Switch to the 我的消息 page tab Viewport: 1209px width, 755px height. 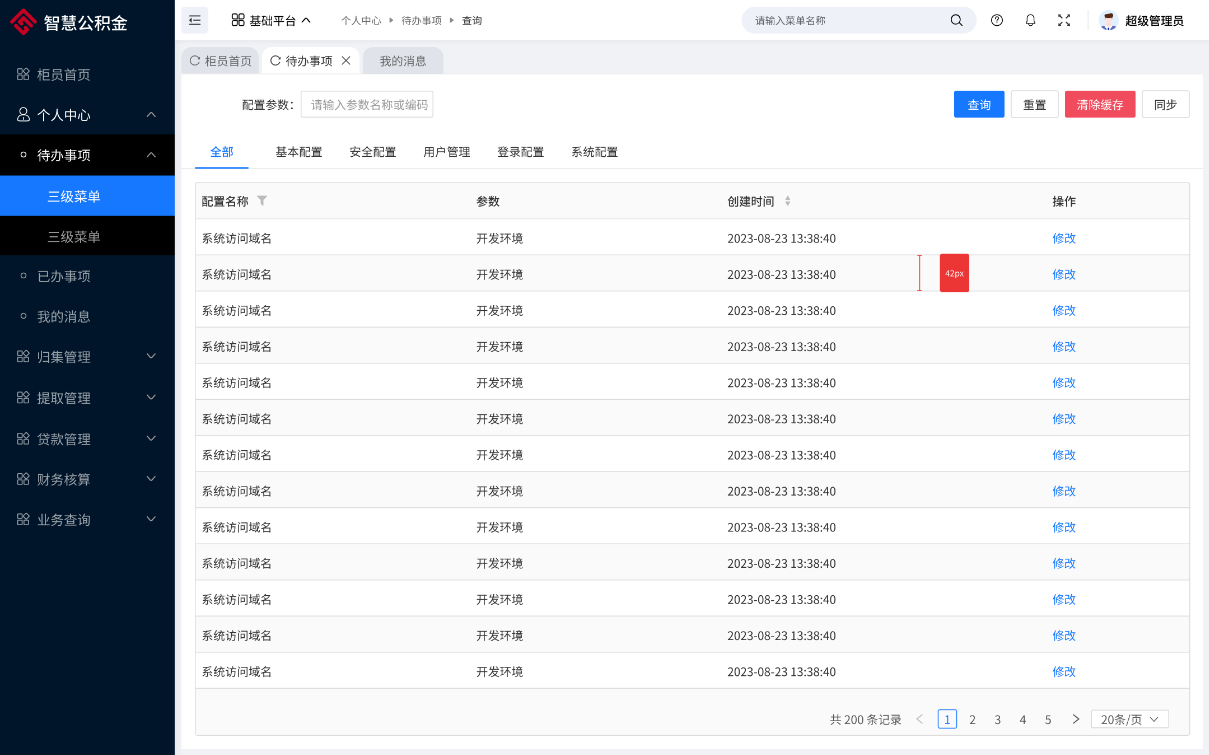[x=403, y=61]
